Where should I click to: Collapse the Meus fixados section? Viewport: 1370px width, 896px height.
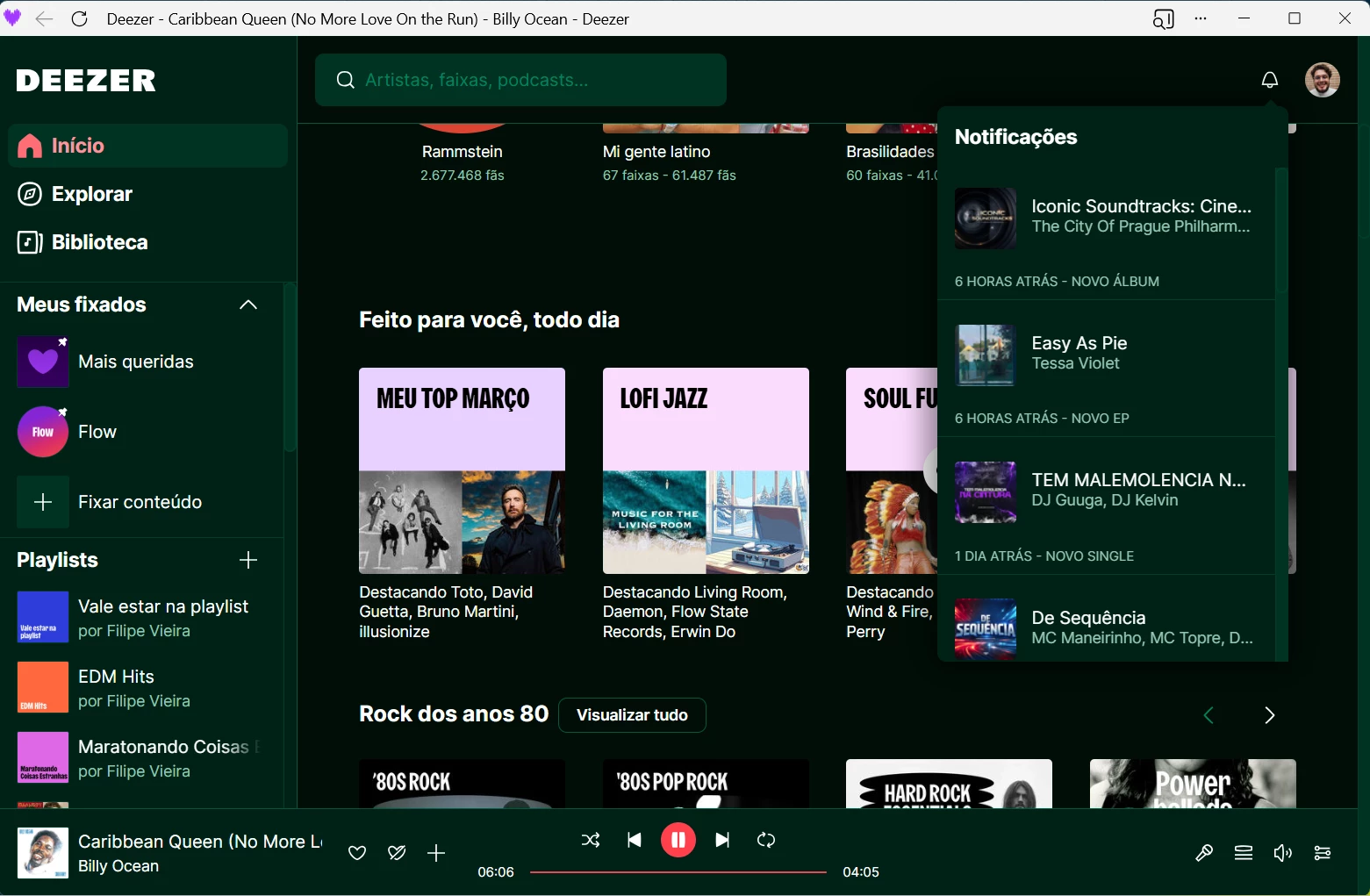pyautogui.click(x=248, y=305)
